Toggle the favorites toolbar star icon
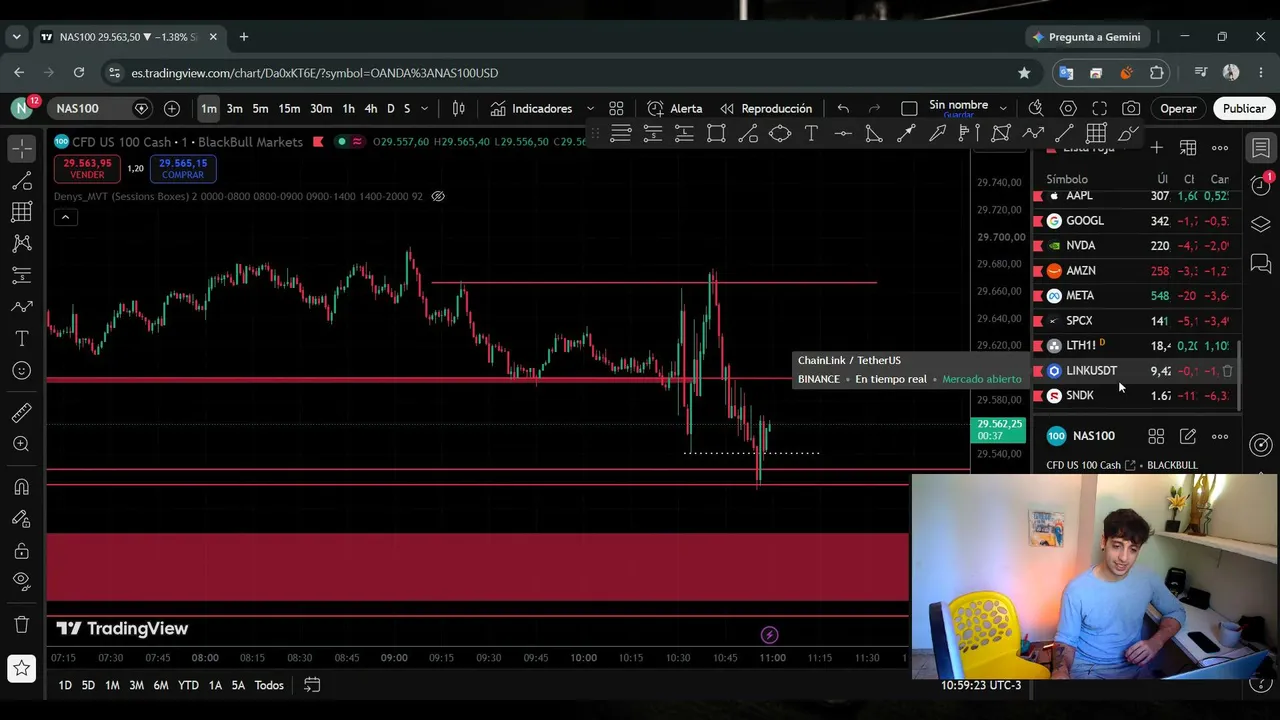This screenshot has width=1280, height=720. 22,668
